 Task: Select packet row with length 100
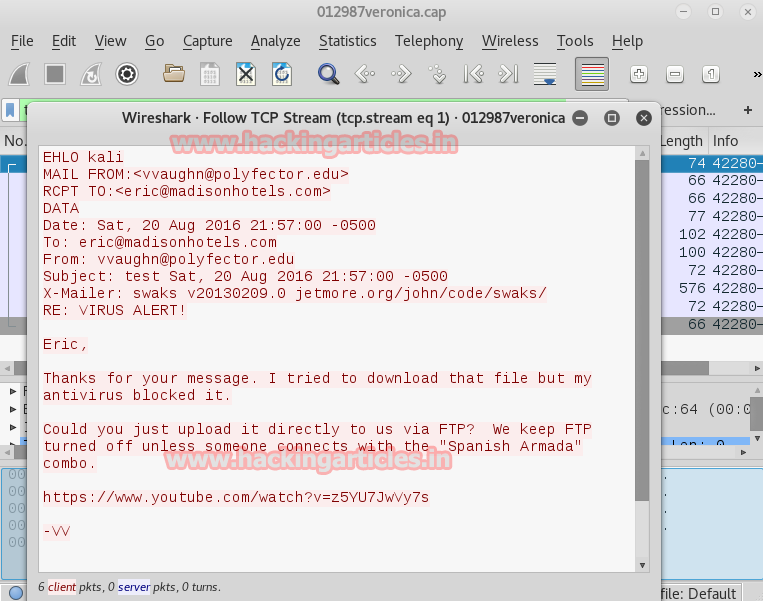point(711,252)
